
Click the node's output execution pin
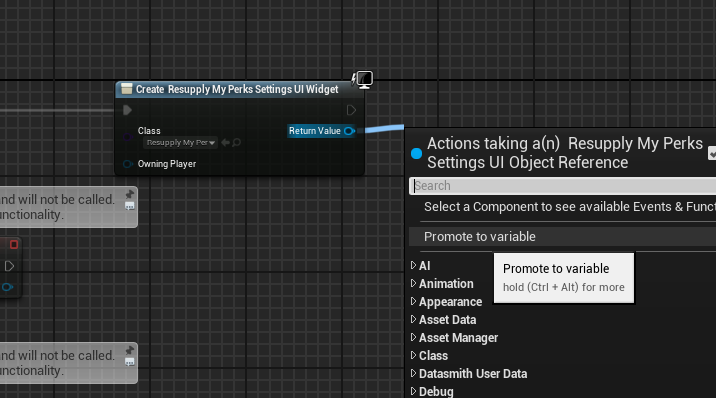tap(351, 110)
